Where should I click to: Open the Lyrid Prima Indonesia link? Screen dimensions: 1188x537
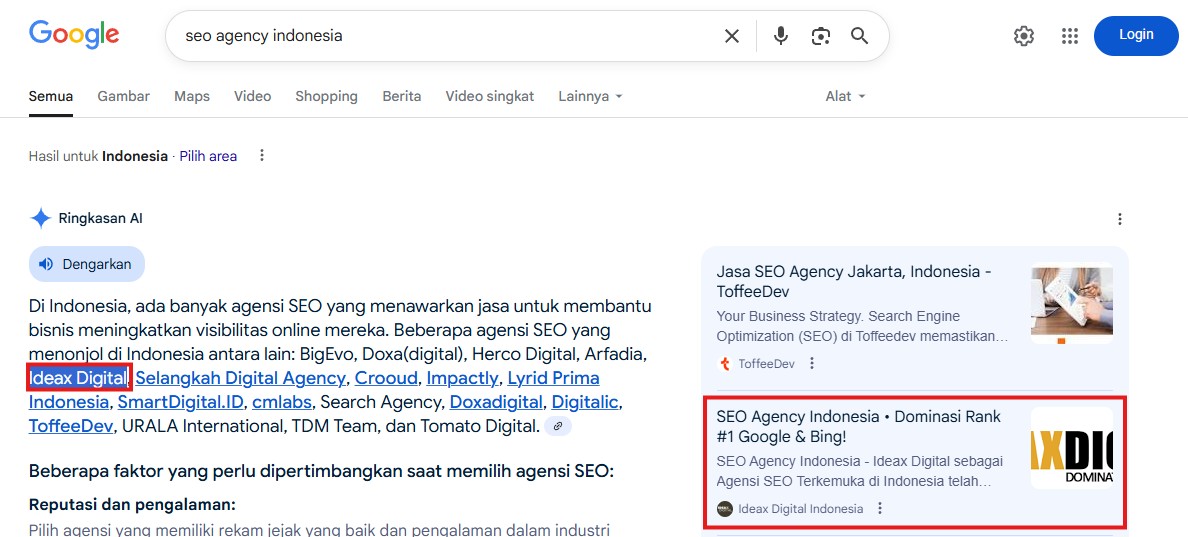553,378
